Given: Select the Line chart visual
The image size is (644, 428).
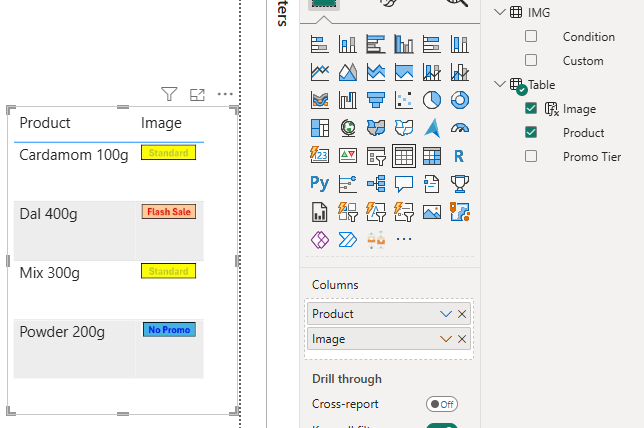Looking at the screenshot, I should [x=320, y=72].
